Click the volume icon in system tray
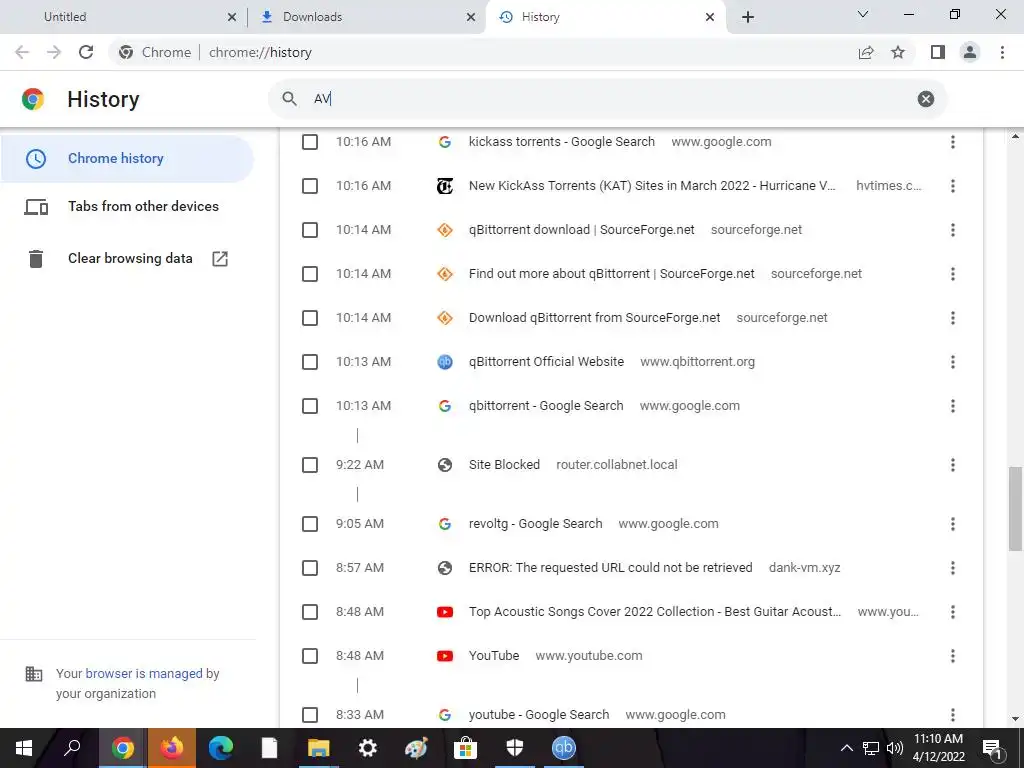This screenshot has height=768, width=1024. pyautogui.click(x=895, y=748)
